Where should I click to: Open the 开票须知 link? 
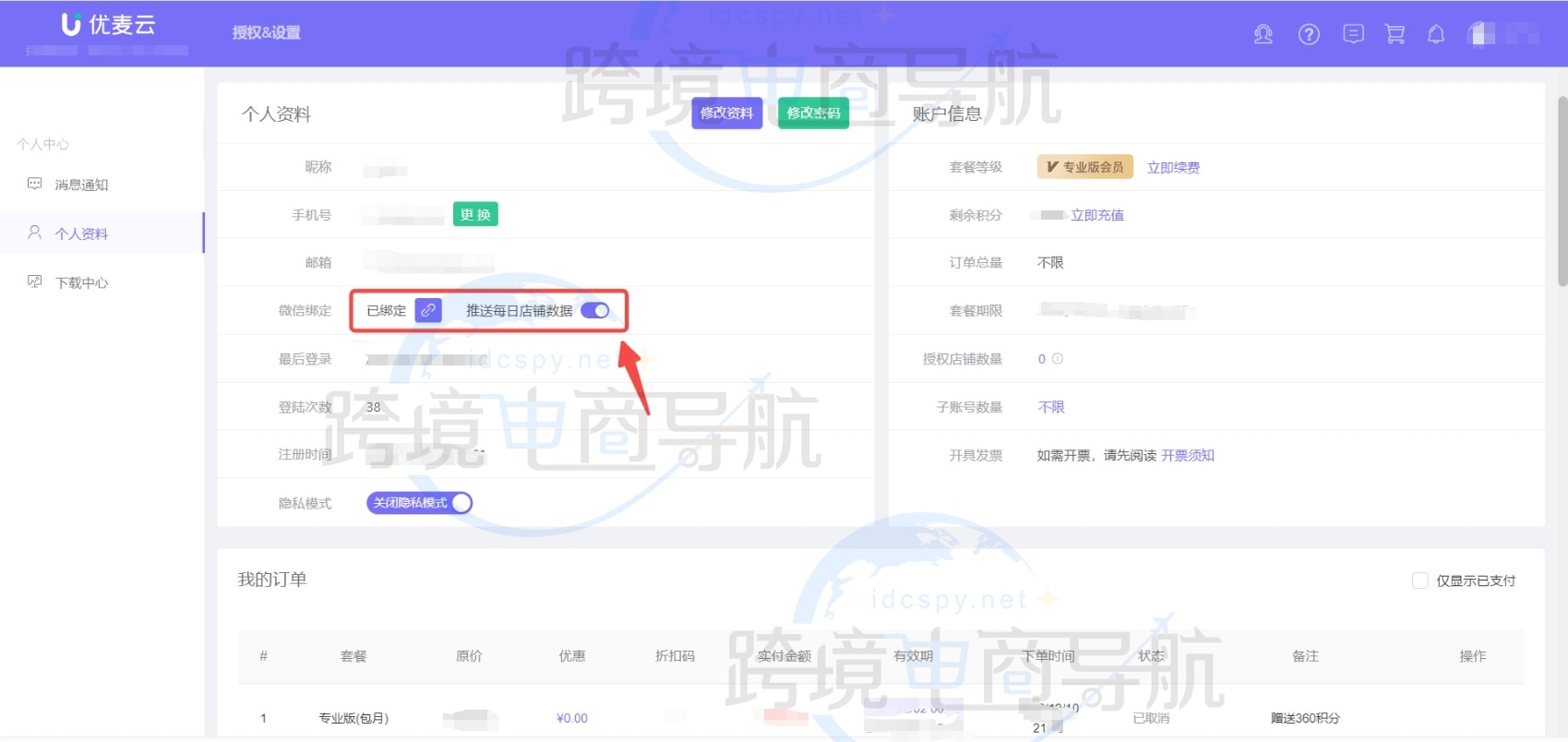[1188, 455]
